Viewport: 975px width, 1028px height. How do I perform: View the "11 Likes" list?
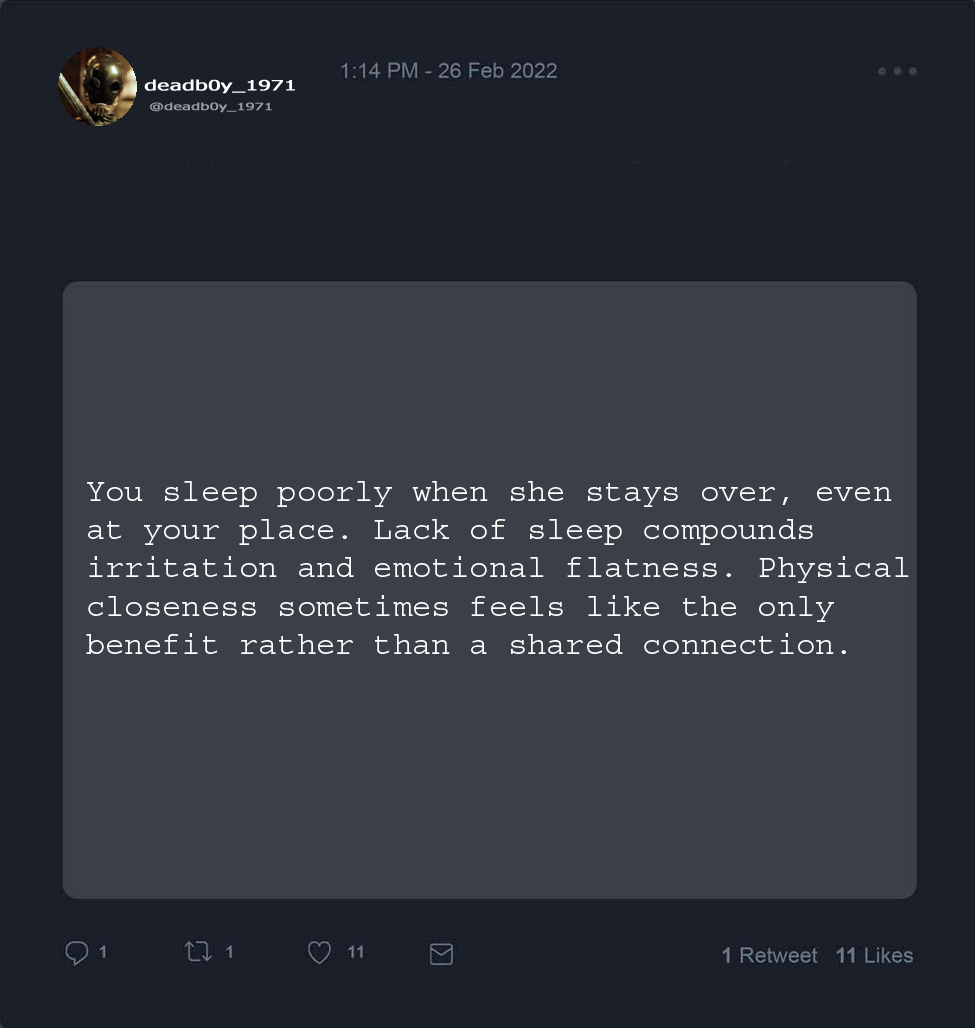(x=874, y=955)
